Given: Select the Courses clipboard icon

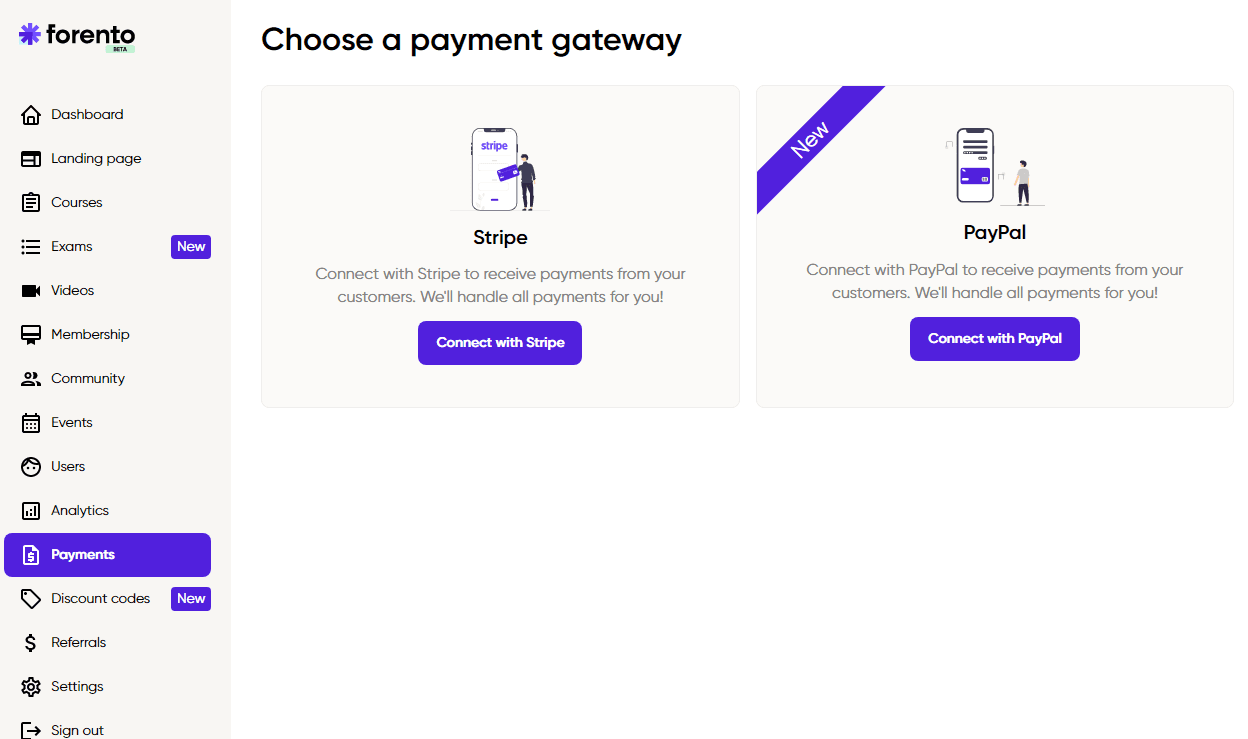Looking at the screenshot, I should click(x=31, y=203).
